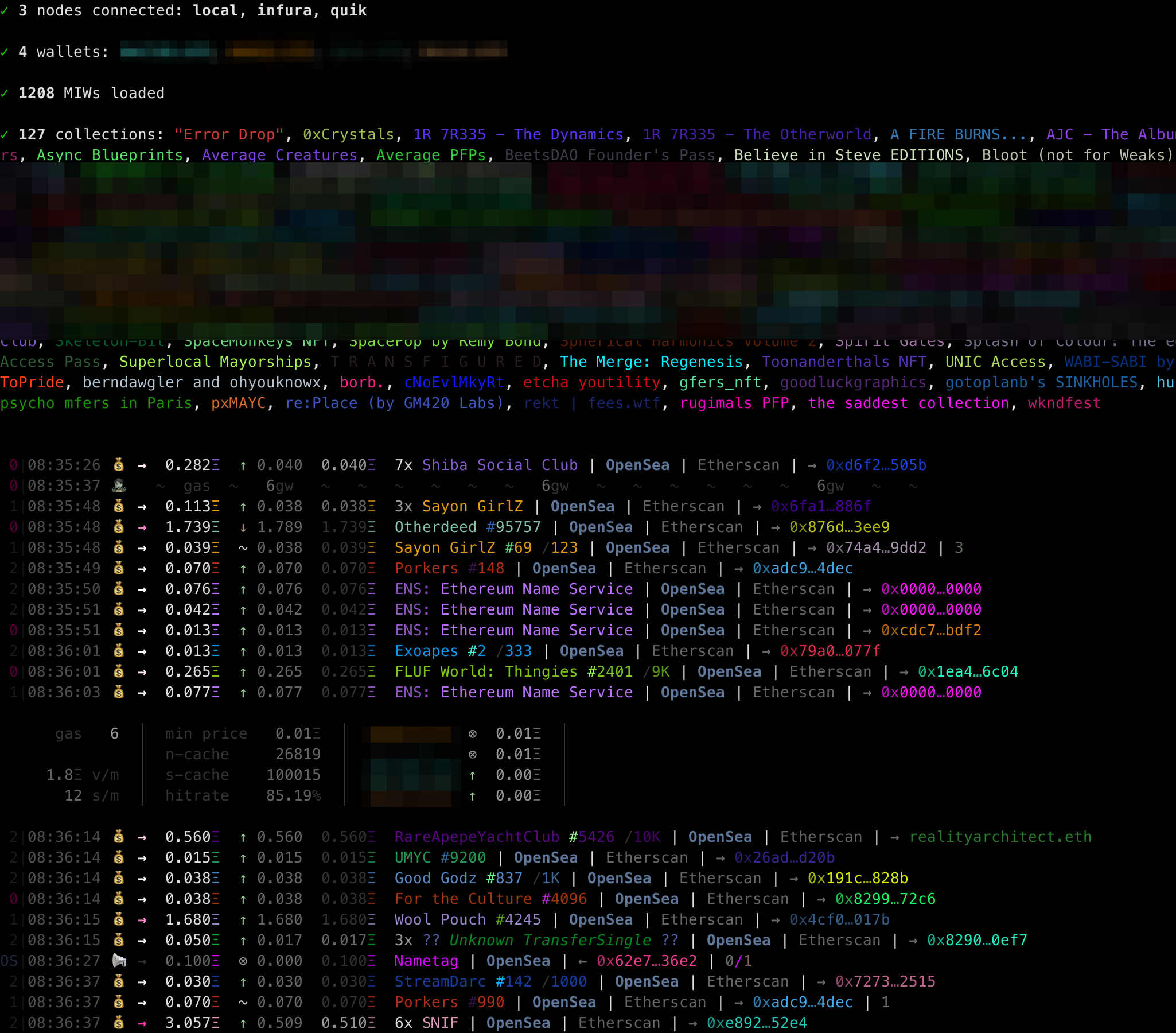Click address 0x7273…2515
Image resolution: width=1176 pixels, height=1033 pixels.
(x=886, y=982)
